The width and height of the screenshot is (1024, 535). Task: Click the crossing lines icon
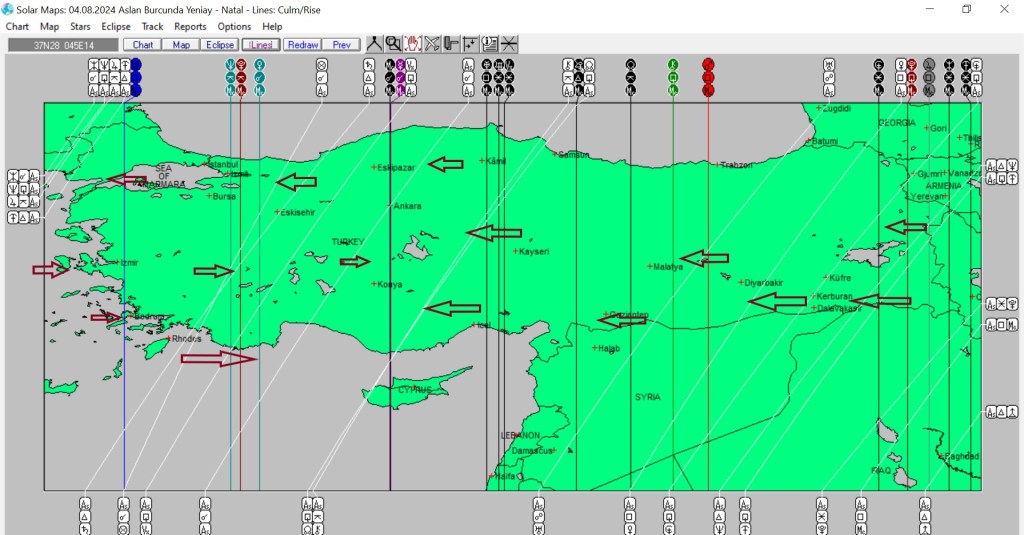[x=509, y=44]
